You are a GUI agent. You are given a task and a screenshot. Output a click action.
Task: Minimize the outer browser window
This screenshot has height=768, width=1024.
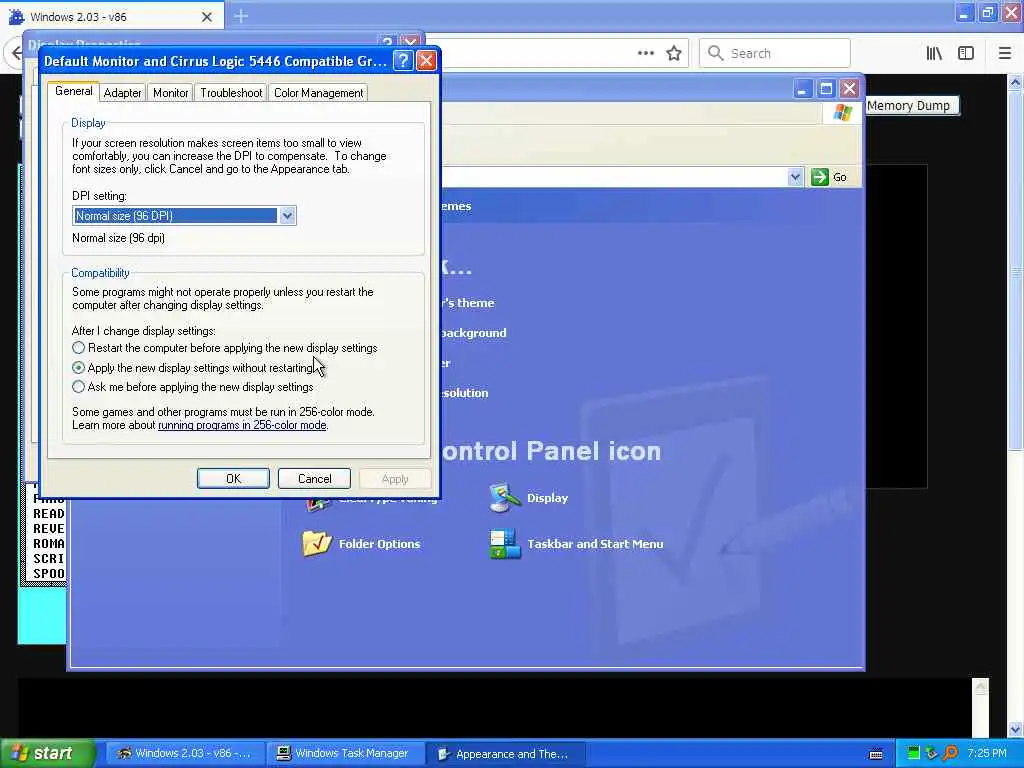tap(964, 13)
